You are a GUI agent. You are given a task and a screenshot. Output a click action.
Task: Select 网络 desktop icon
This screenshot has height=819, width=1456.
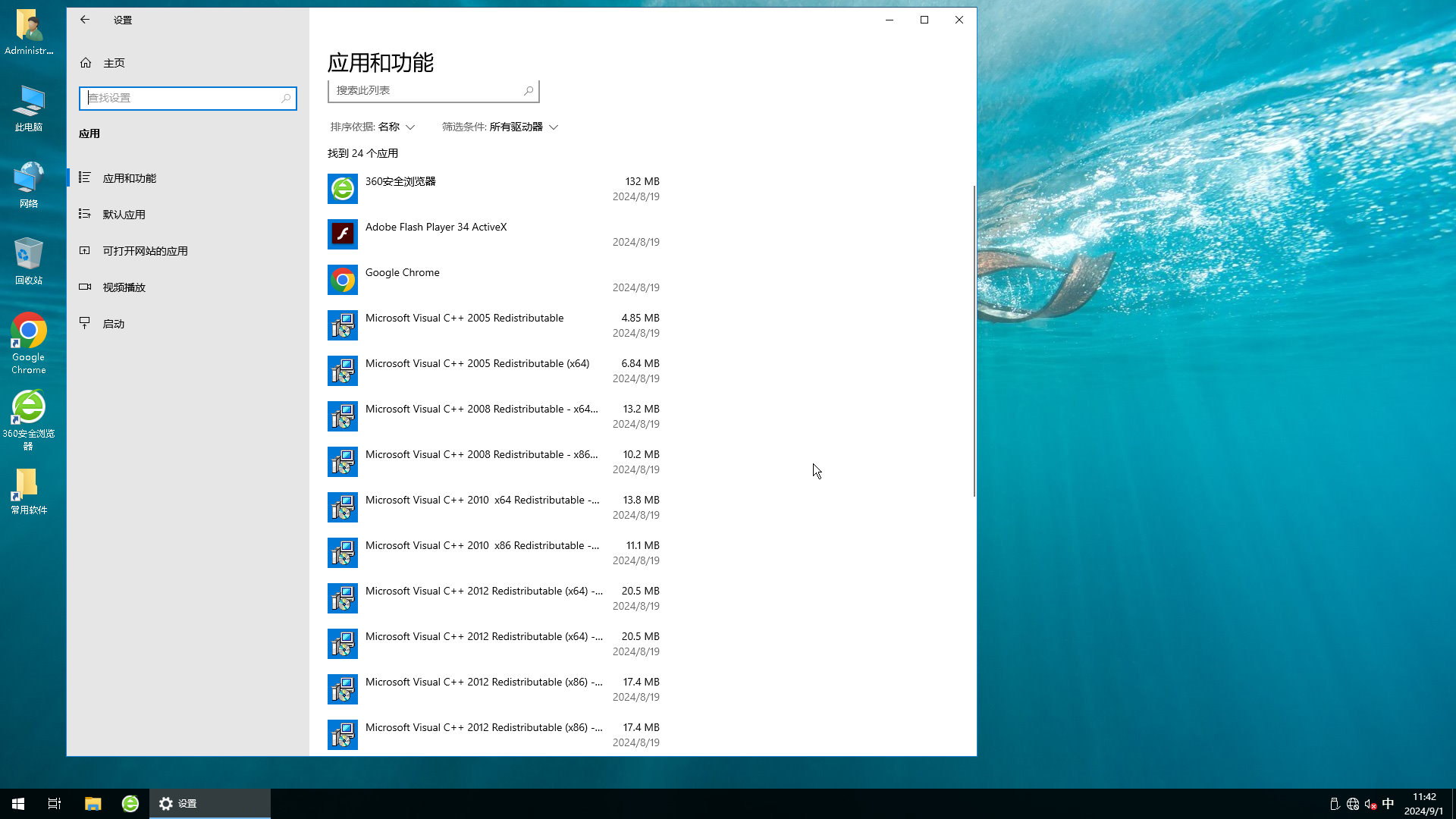pos(29,185)
